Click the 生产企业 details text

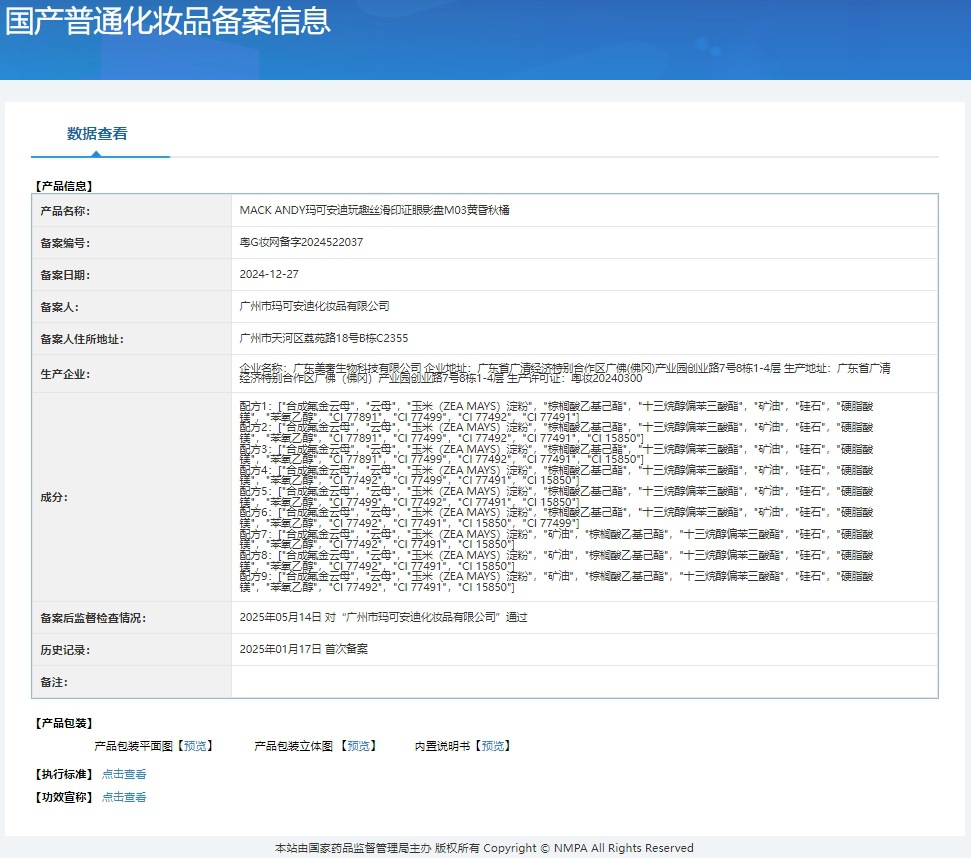click(x=565, y=374)
